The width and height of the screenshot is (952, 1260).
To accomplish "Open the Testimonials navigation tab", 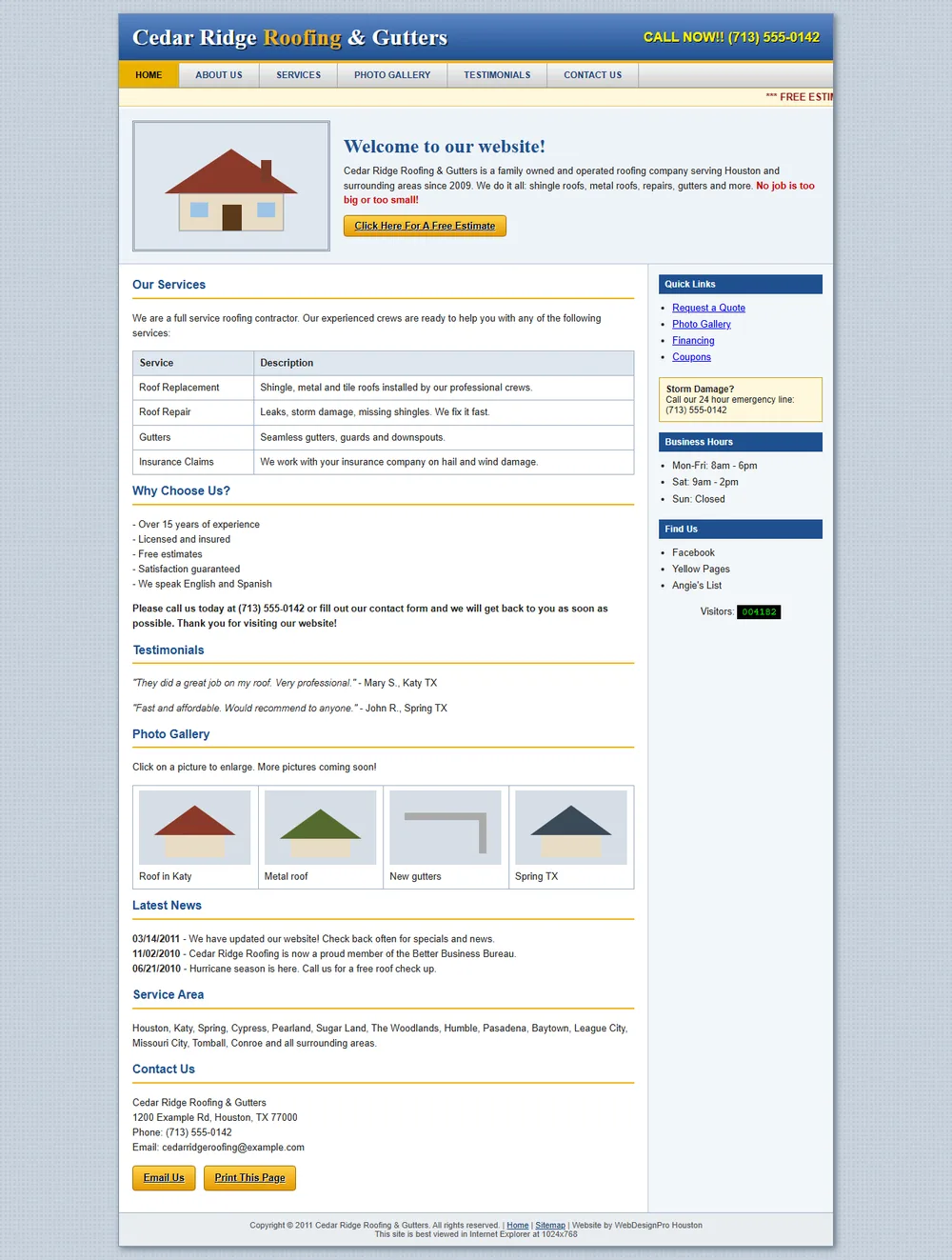I will [497, 75].
